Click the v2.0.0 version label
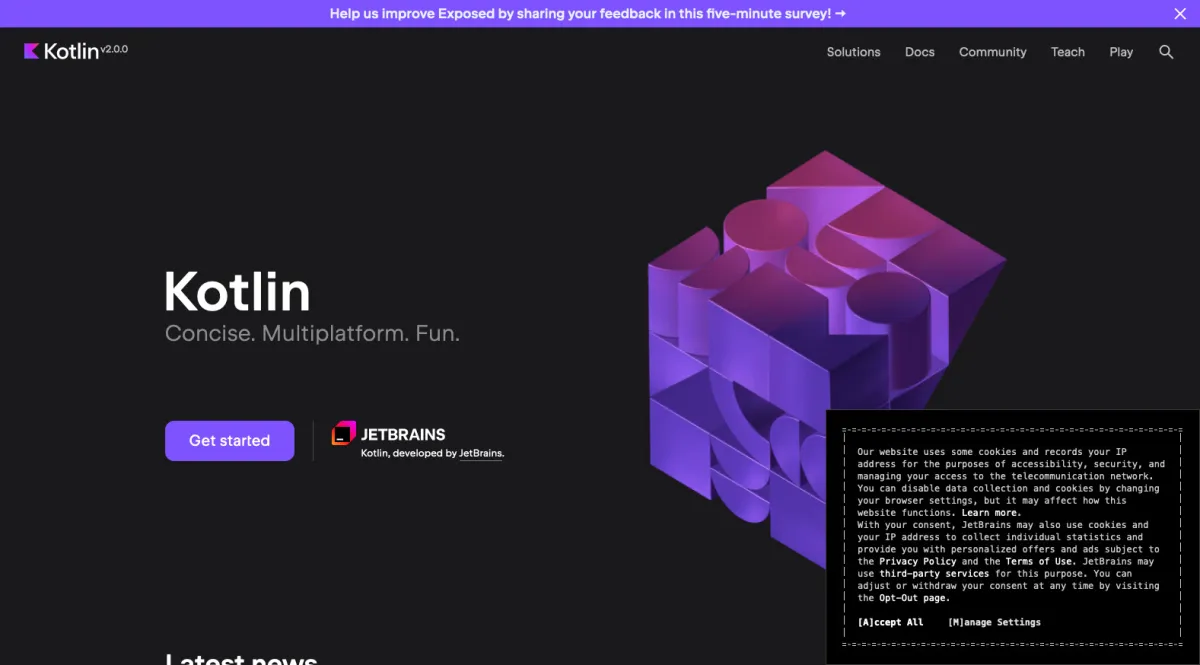This screenshot has width=1200, height=665. 114,48
